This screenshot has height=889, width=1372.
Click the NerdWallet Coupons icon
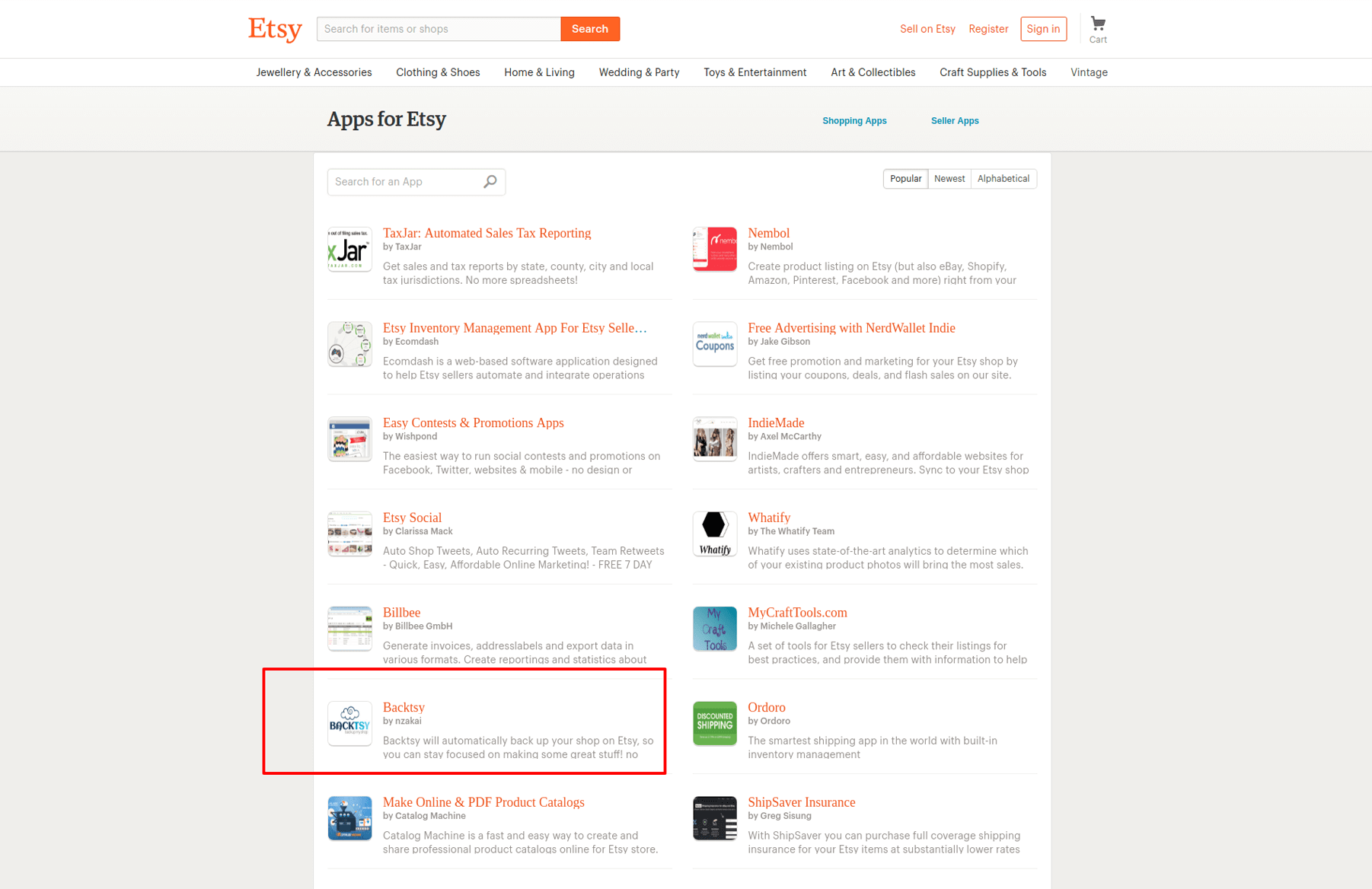(x=714, y=344)
